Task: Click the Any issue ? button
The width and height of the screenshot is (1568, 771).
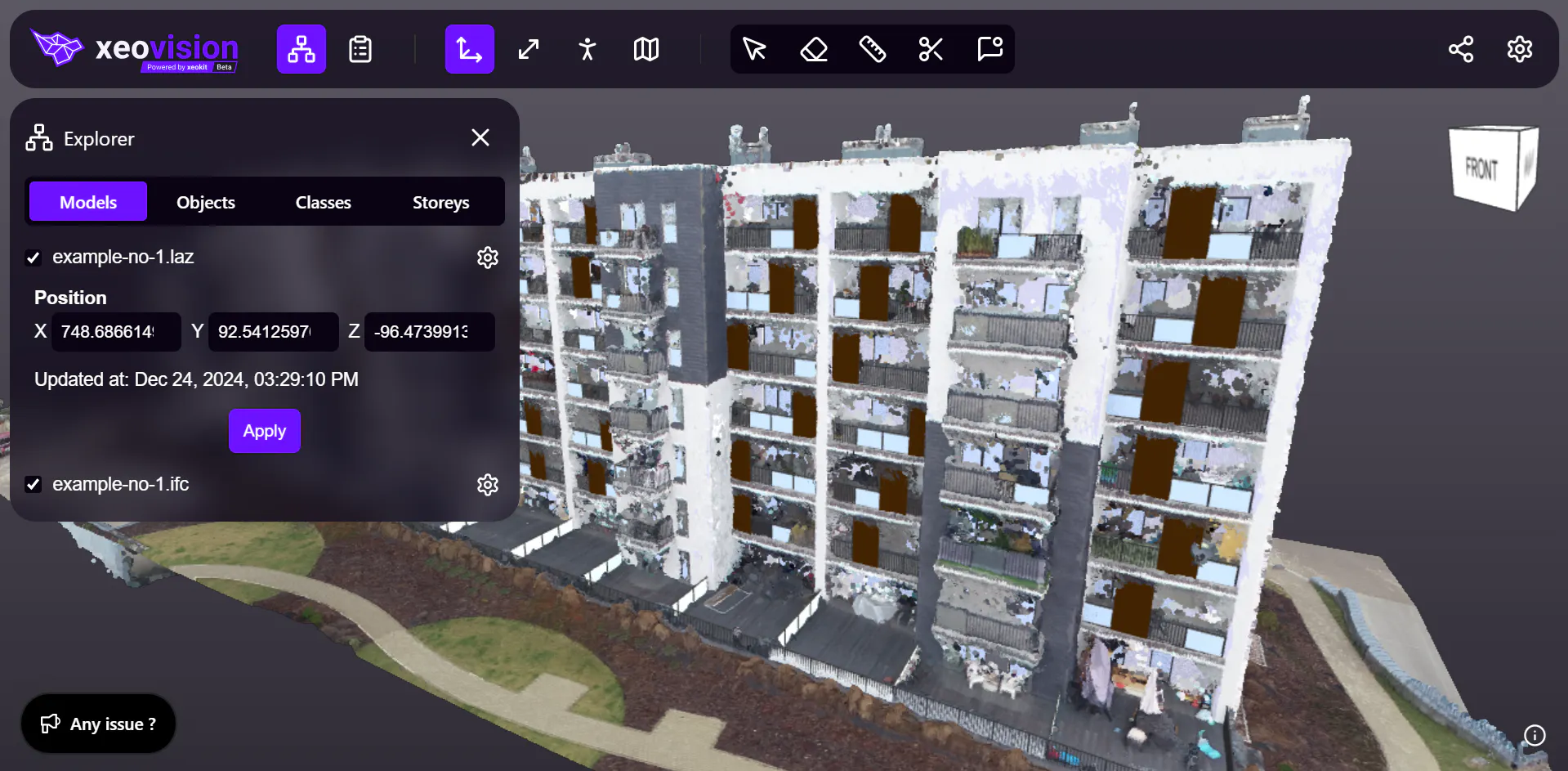Action: tap(98, 724)
